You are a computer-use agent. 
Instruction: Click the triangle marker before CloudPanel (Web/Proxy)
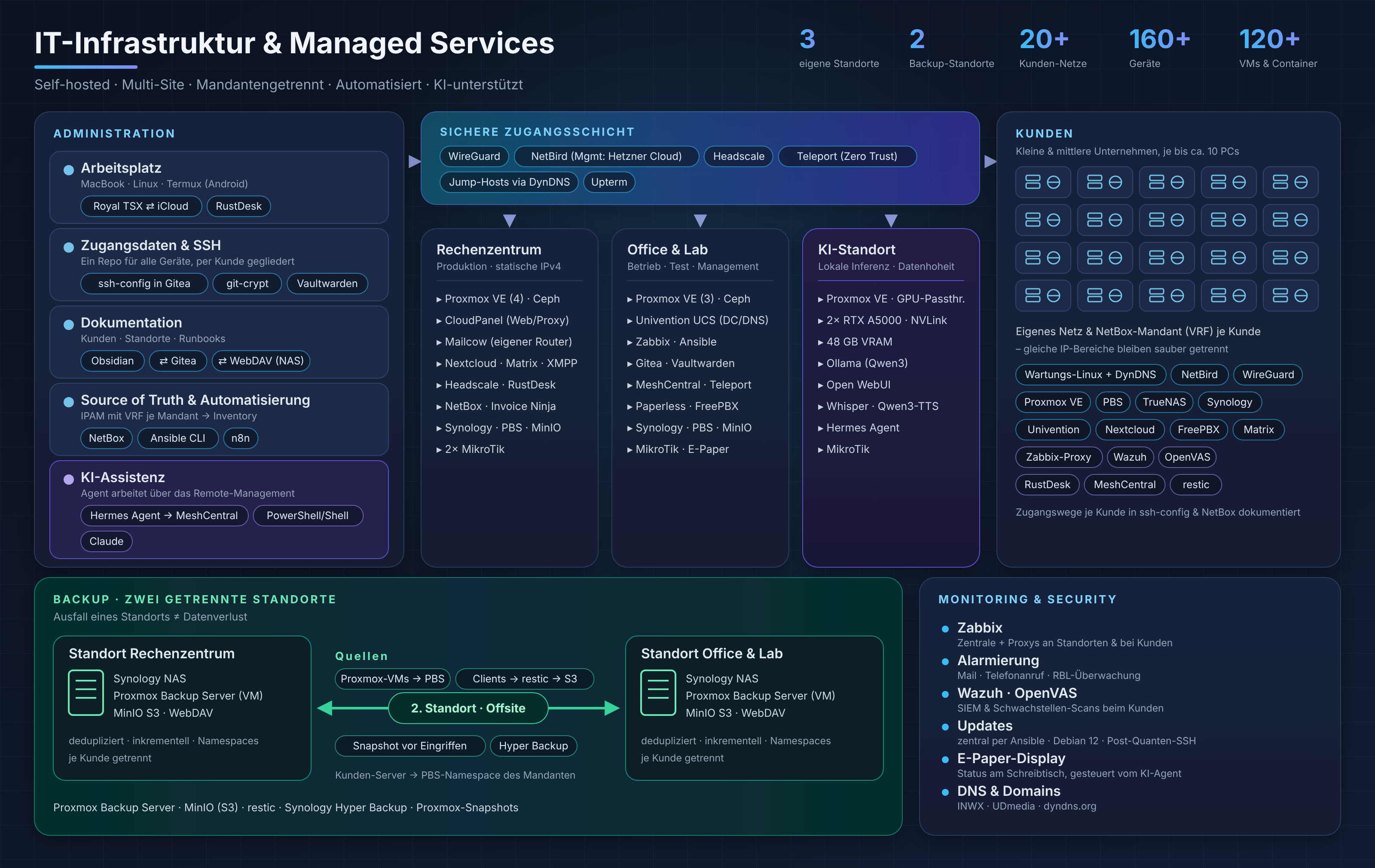point(439,321)
